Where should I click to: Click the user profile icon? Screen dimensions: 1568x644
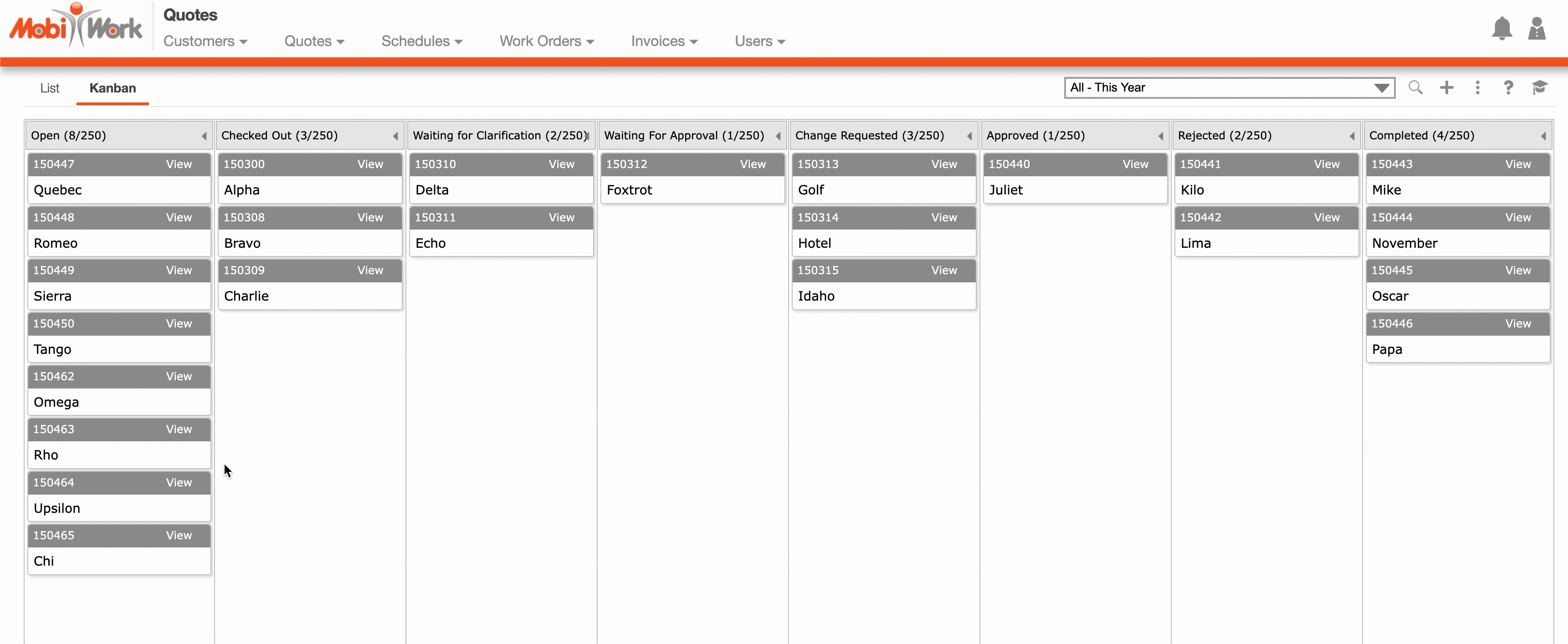(x=1537, y=29)
